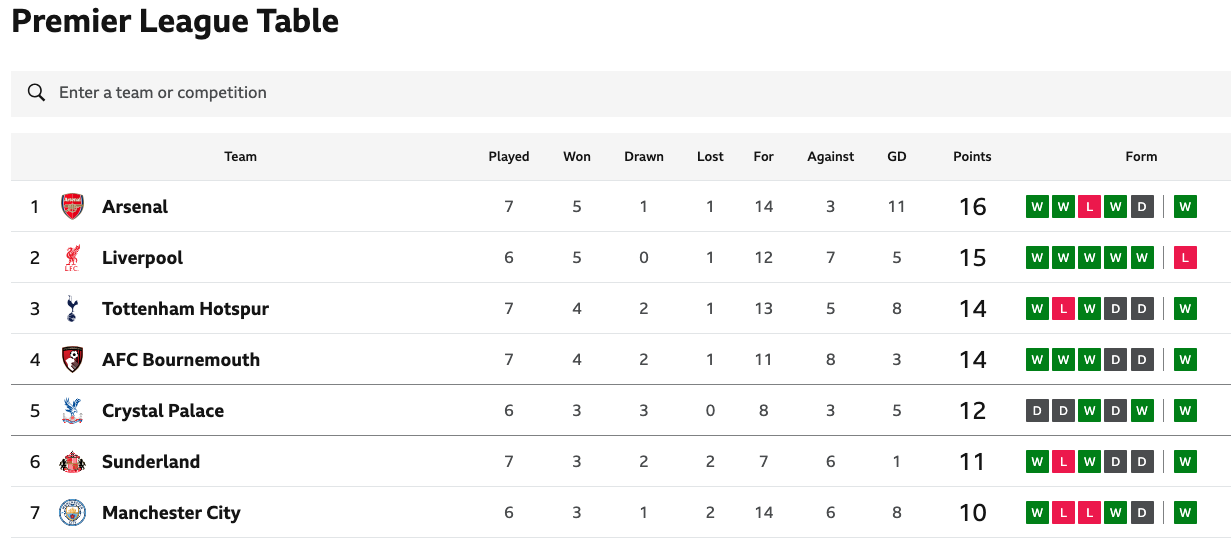Click the Crystal Palace crest

tap(72, 411)
